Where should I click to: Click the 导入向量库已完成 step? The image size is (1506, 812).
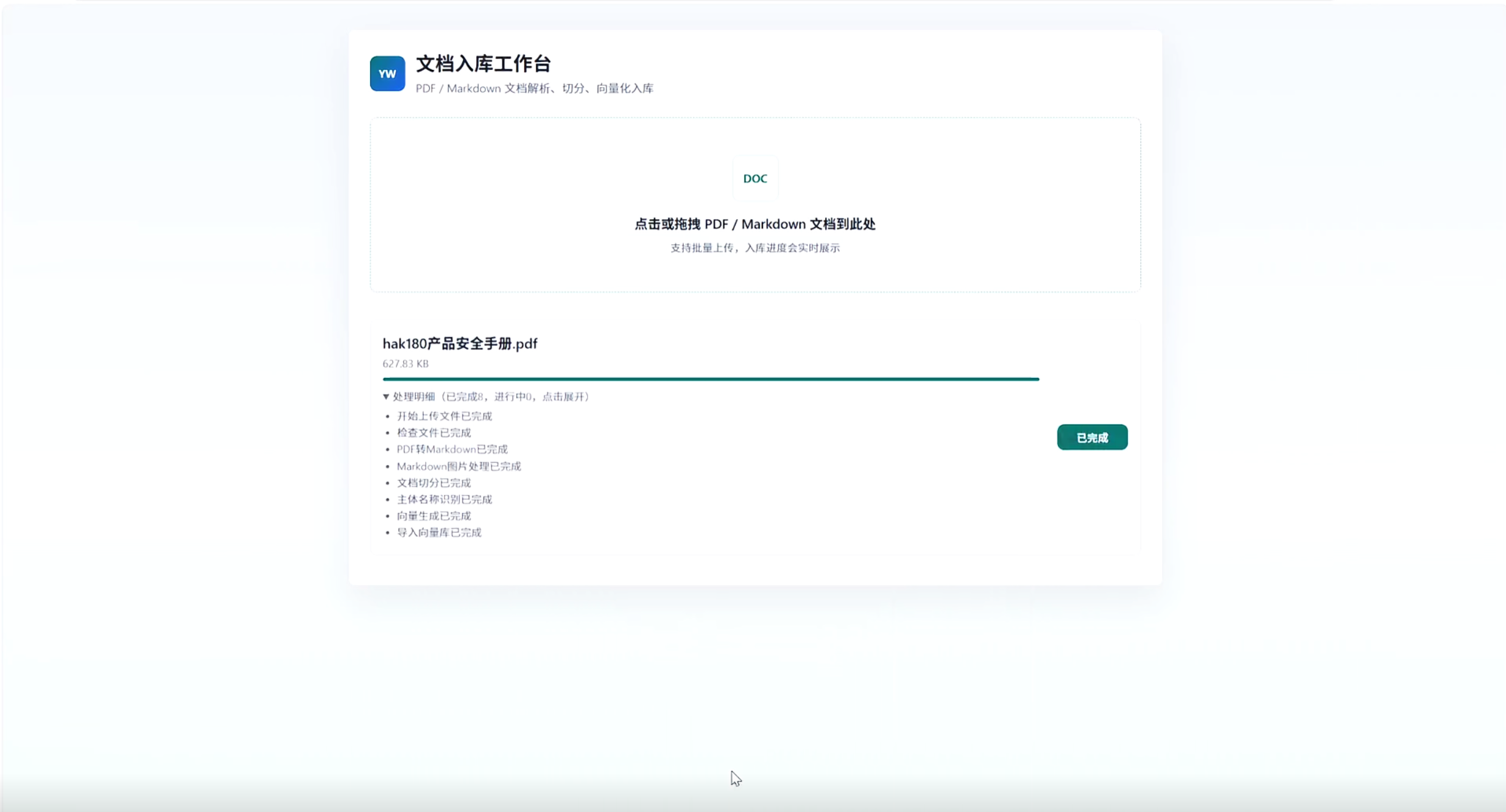click(439, 533)
